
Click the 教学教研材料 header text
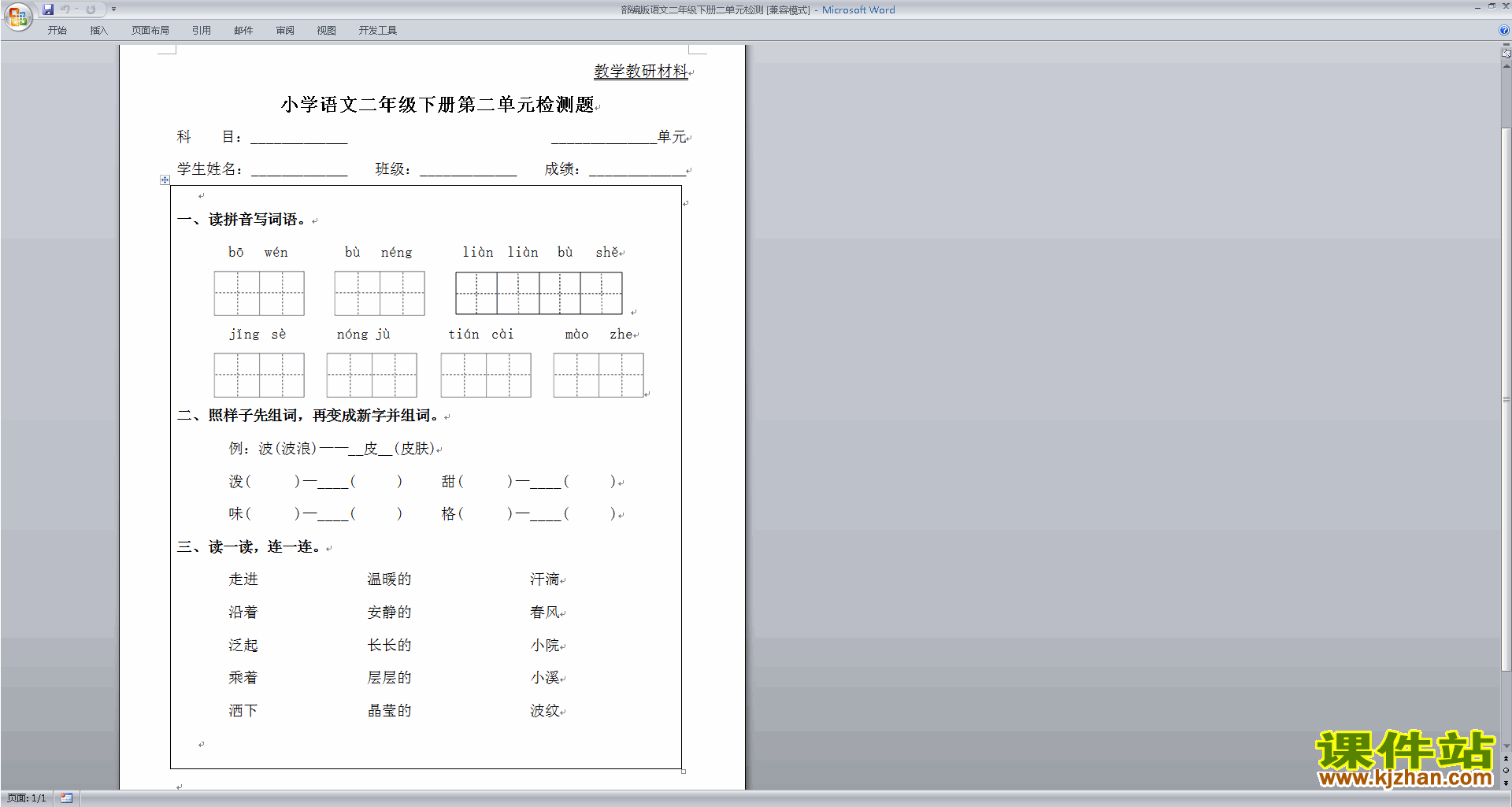coord(640,71)
